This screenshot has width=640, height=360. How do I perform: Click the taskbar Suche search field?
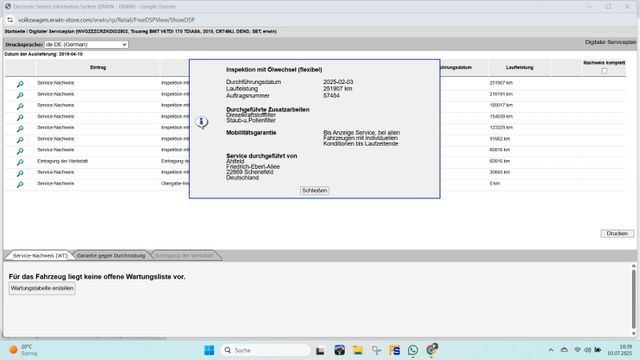(x=265, y=350)
